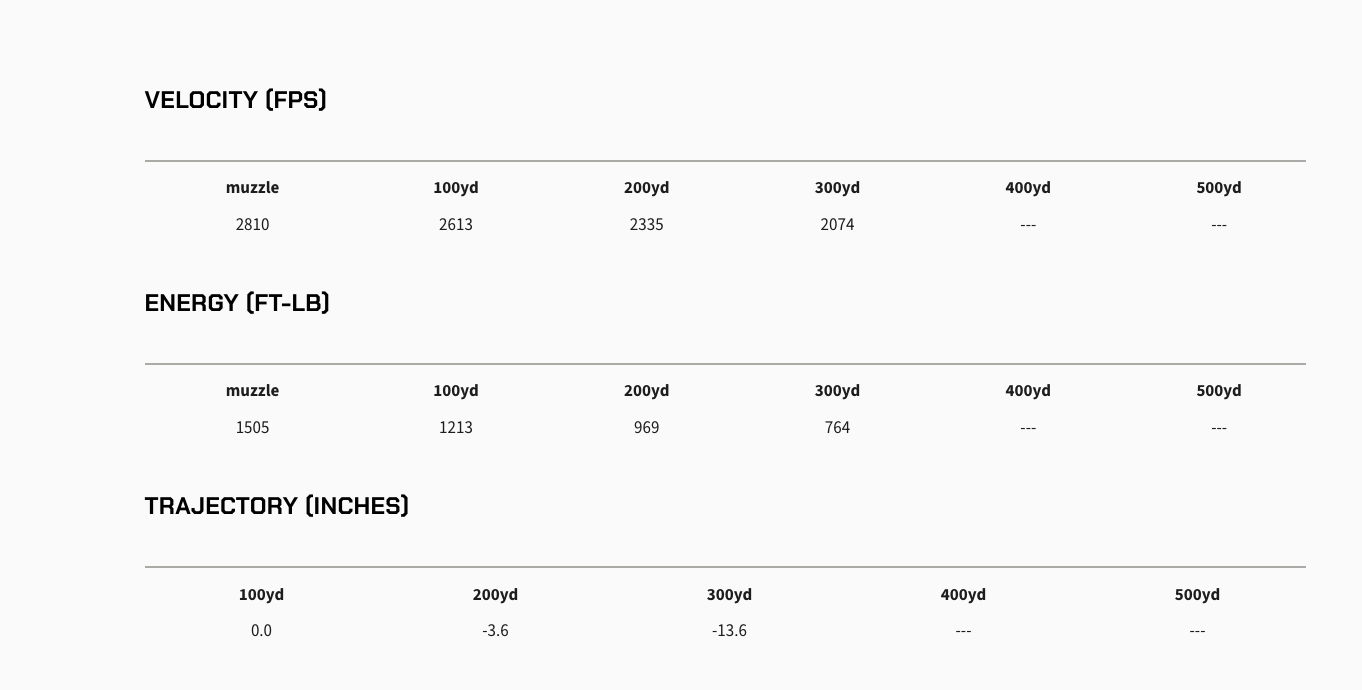The width and height of the screenshot is (1362, 690).
Task: Select the 200yd energy value 969
Action: [646, 428]
